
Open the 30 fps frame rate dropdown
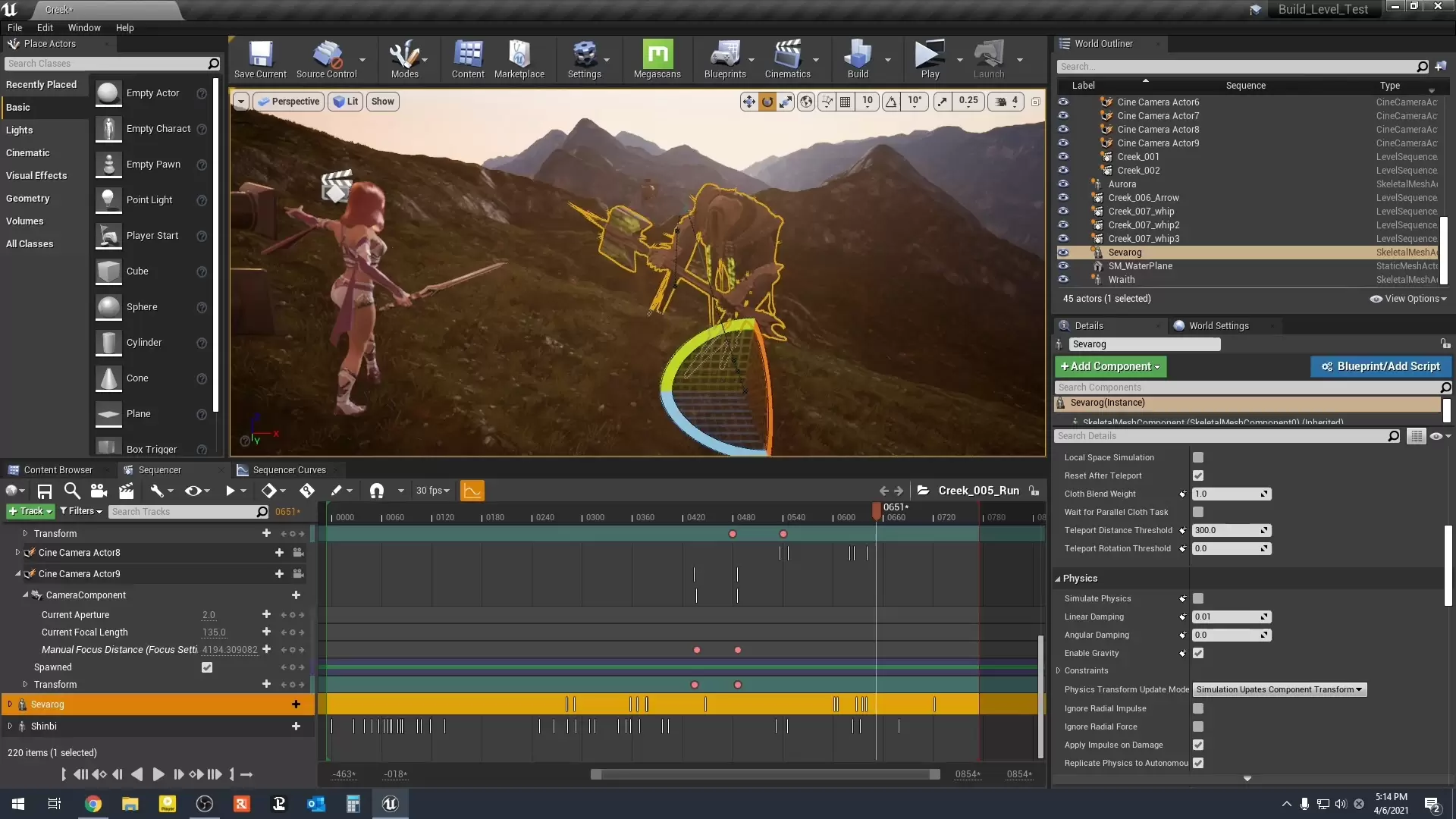(432, 491)
